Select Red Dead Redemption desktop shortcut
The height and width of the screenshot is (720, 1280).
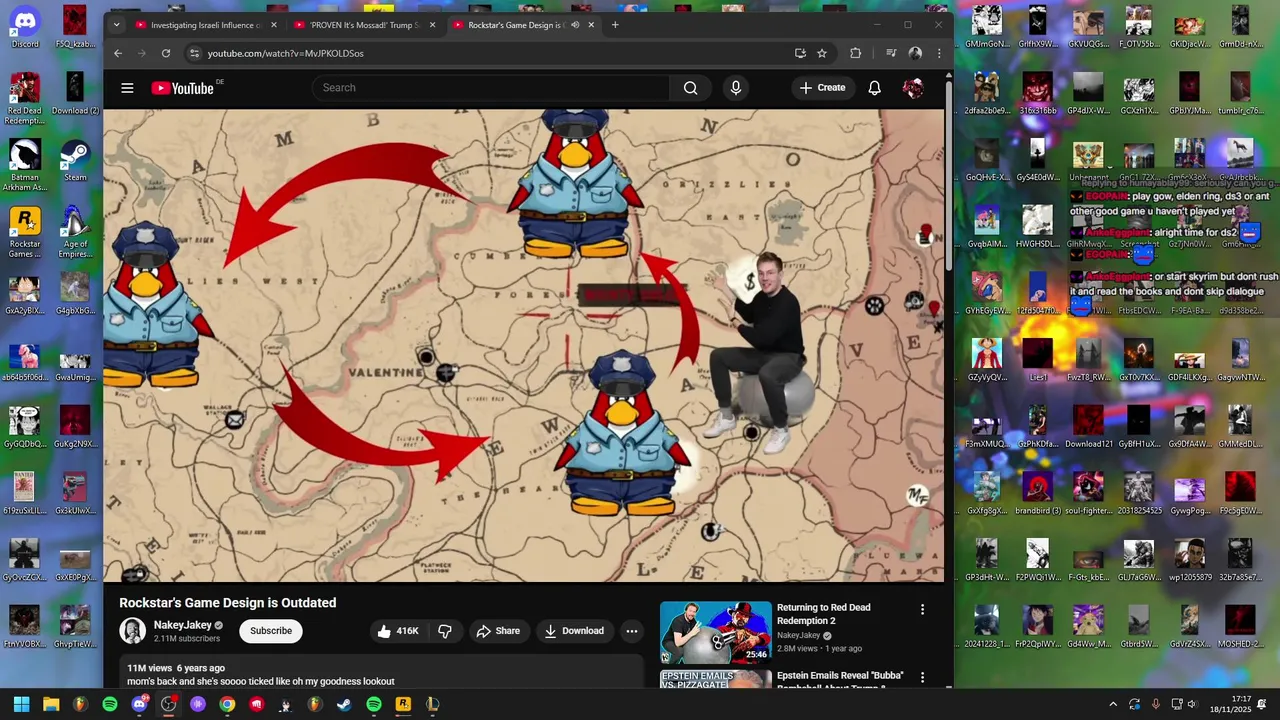(25, 98)
